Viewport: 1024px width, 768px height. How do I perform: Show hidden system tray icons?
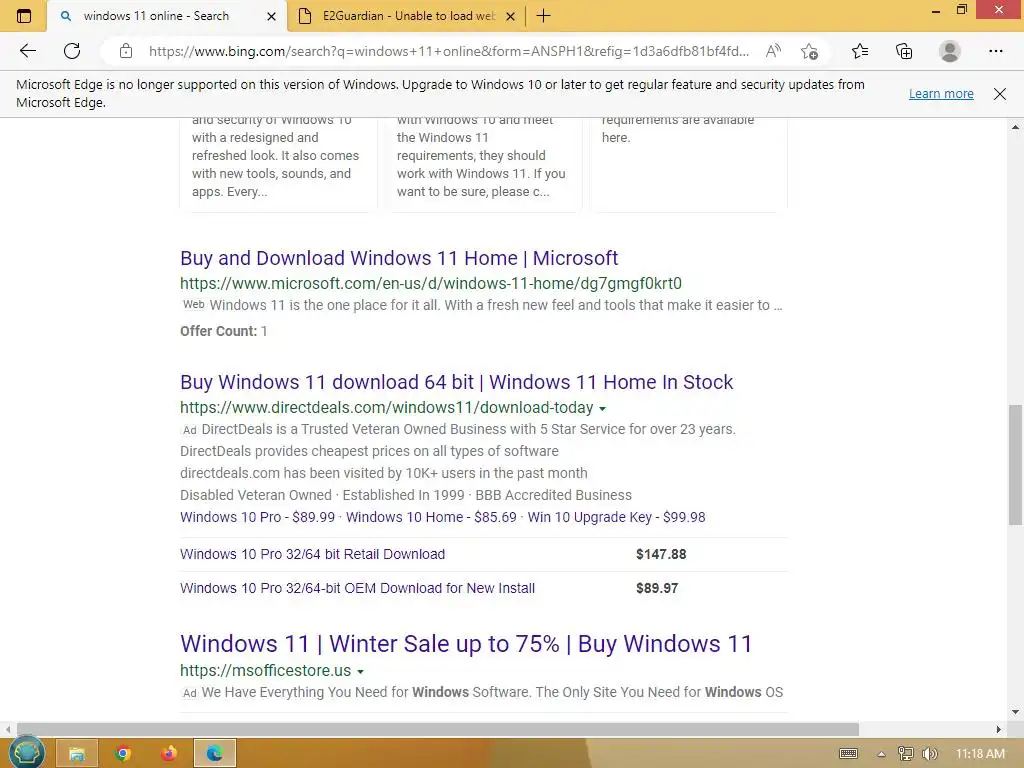click(881, 754)
